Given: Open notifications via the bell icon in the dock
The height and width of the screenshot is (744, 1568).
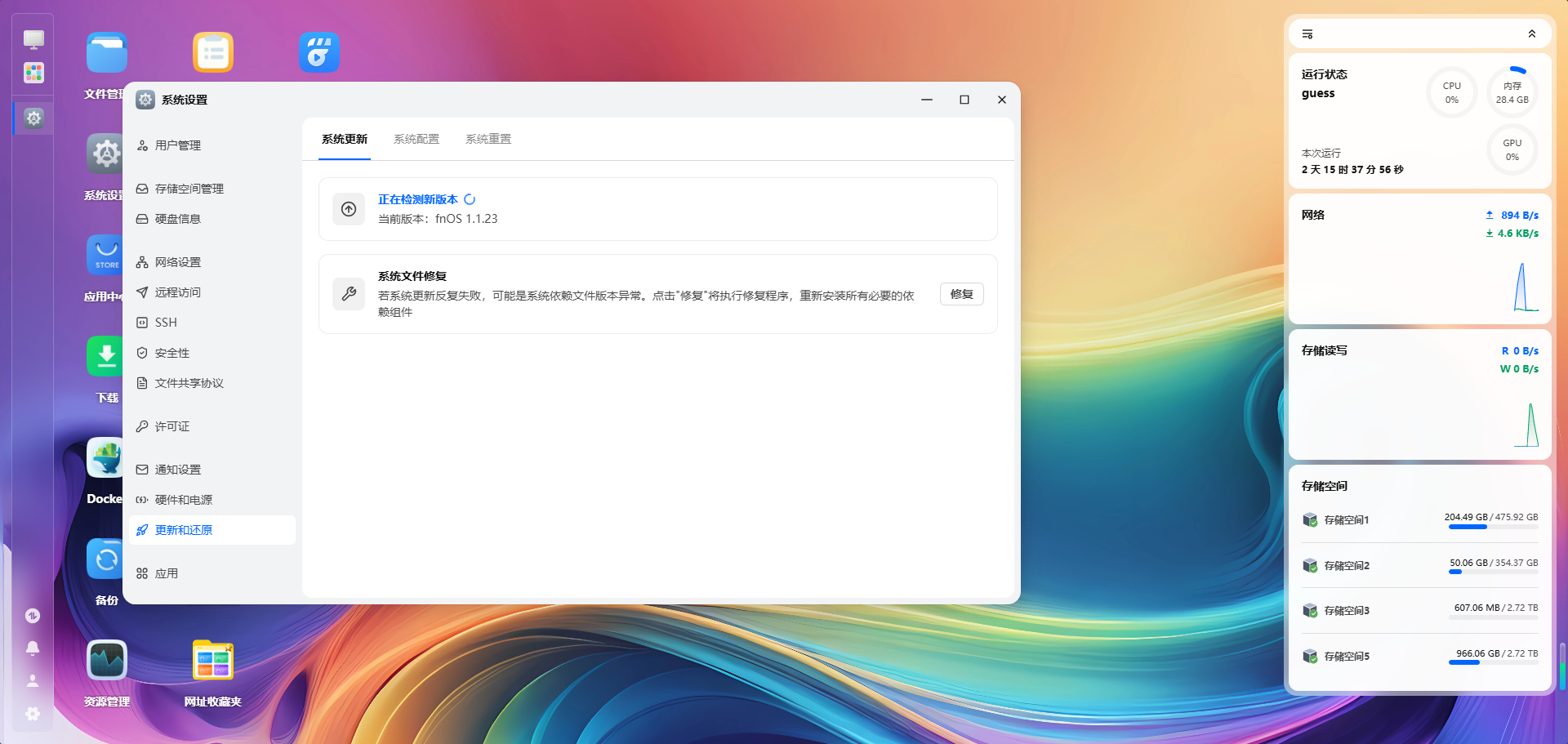Looking at the screenshot, I should coord(33,648).
